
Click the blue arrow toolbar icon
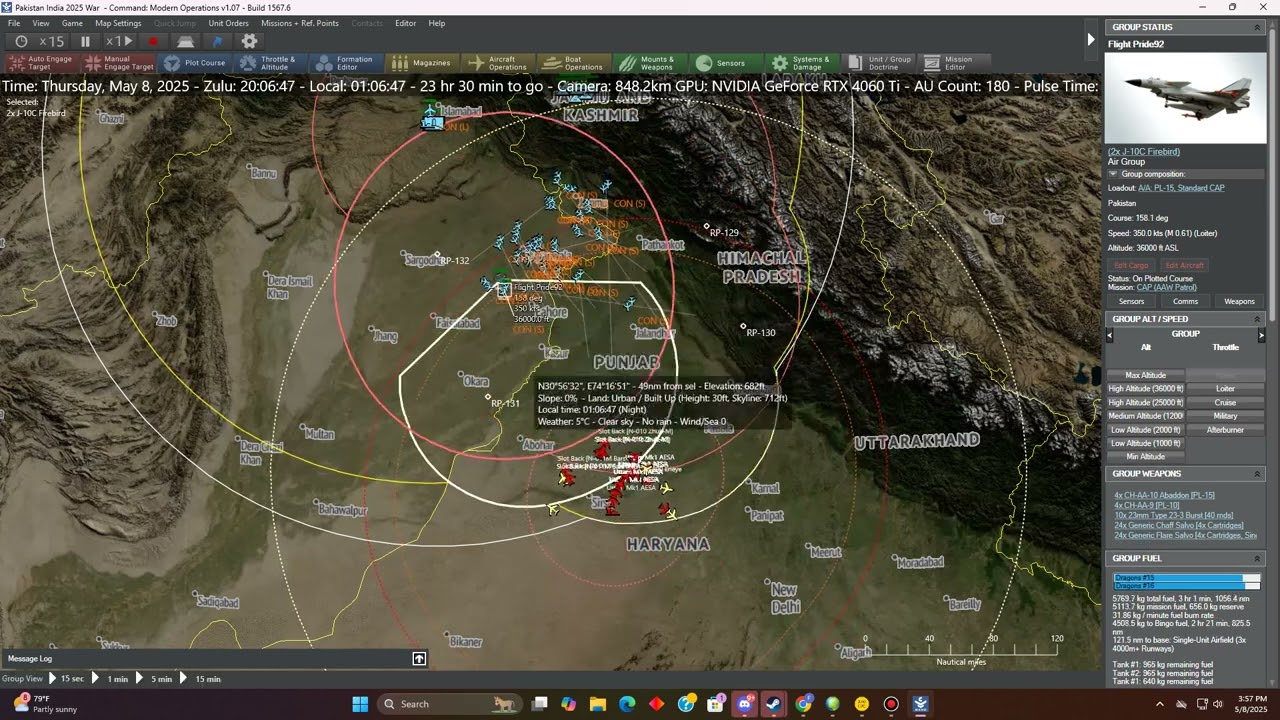pos(218,41)
